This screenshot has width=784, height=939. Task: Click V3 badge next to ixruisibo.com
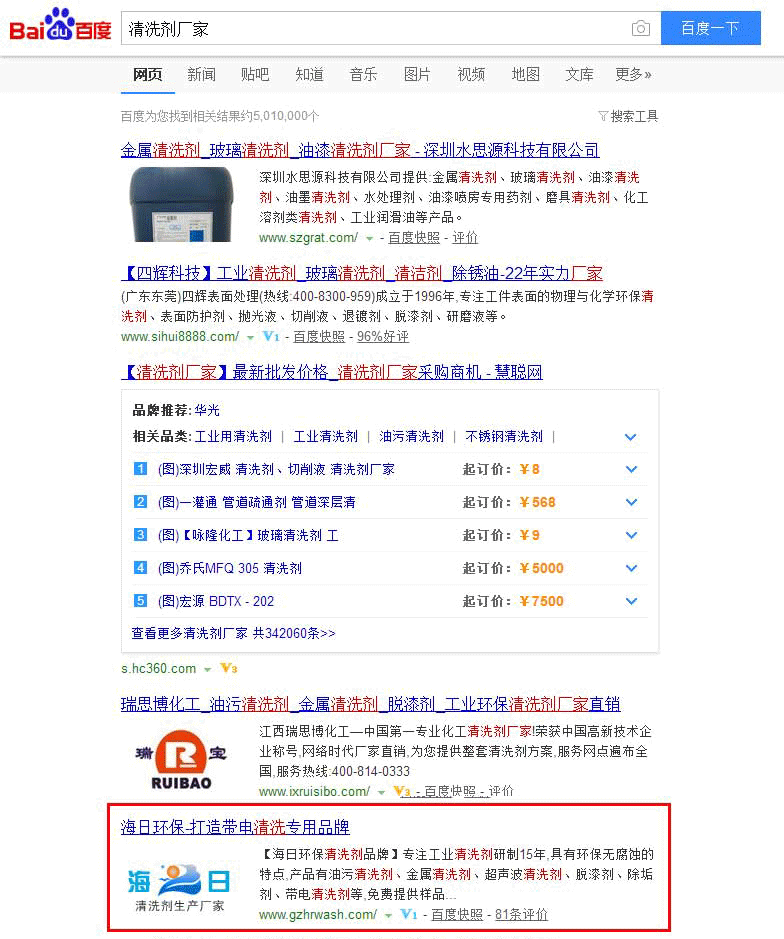click(x=402, y=791)
